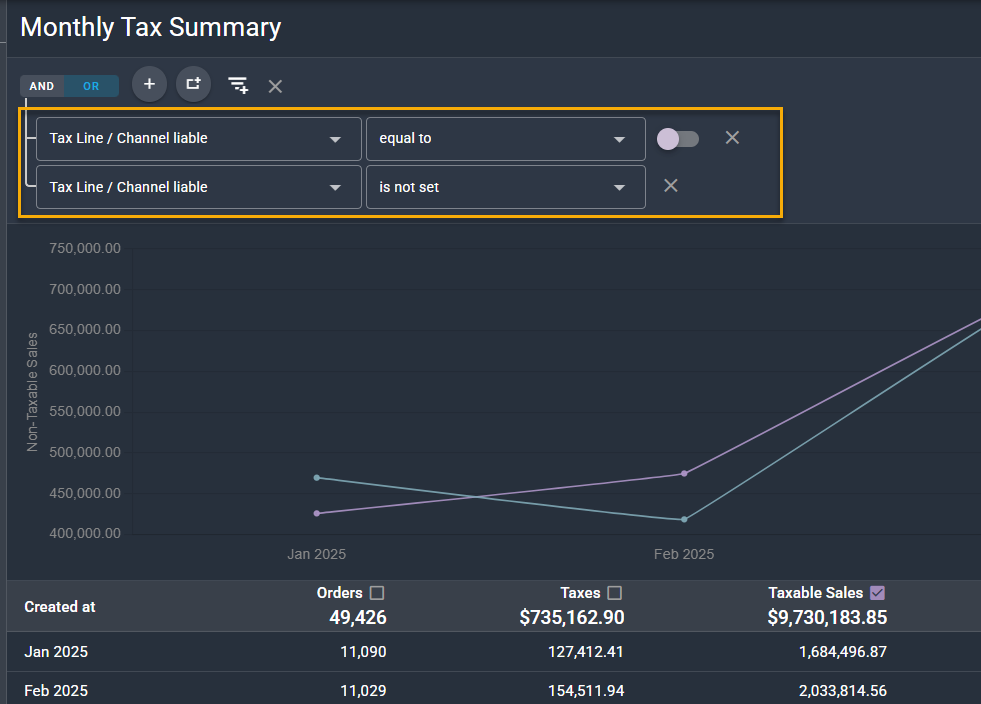Click the purple data point at Feb 2025
This screenshot has width=981, height=704.
click(684, 473)
